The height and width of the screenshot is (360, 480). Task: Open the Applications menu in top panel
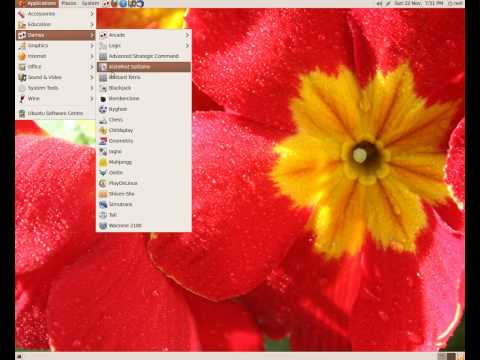point(37,4)
